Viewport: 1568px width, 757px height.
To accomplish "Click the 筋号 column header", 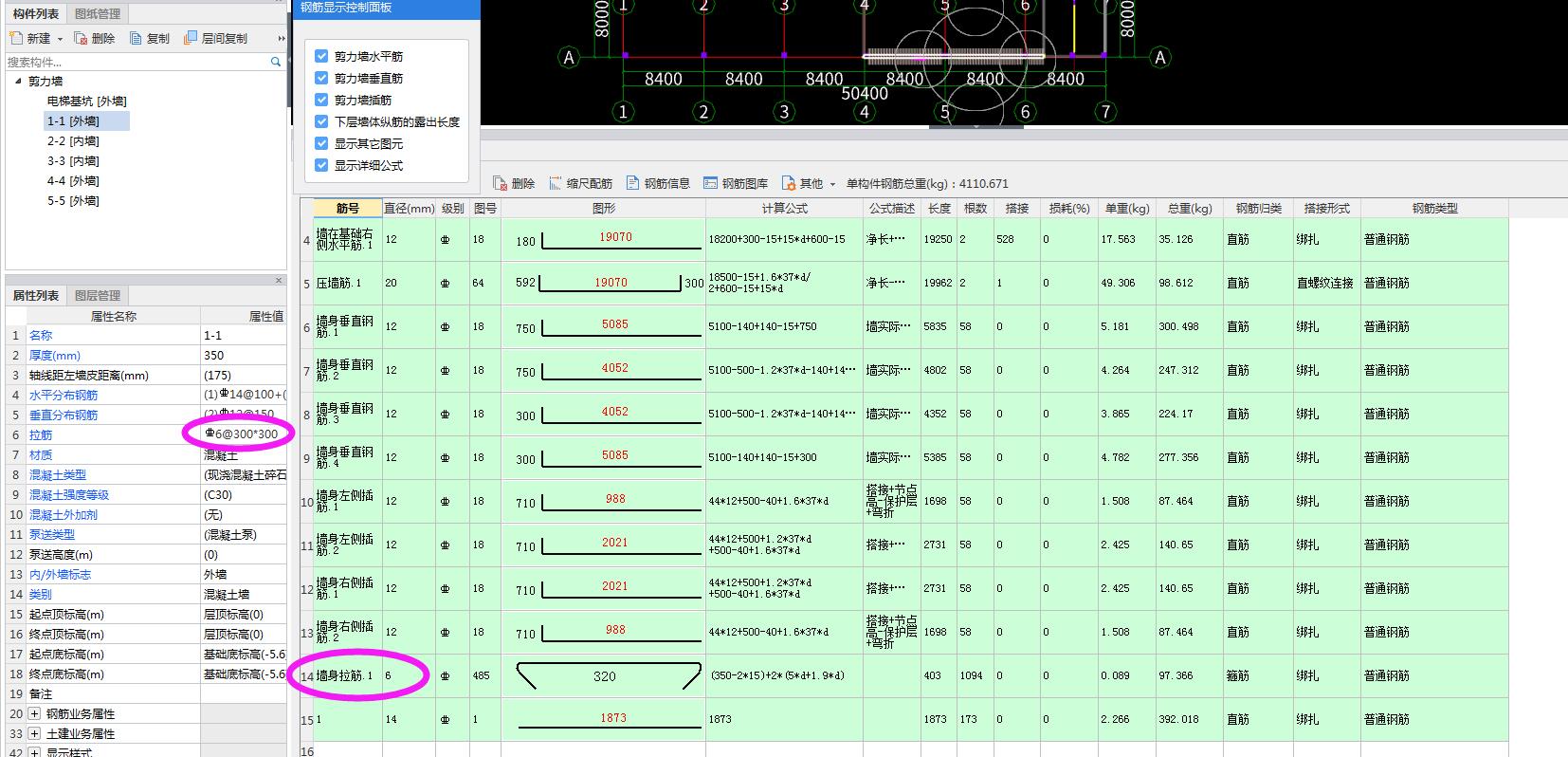I will tap(348, 209).
